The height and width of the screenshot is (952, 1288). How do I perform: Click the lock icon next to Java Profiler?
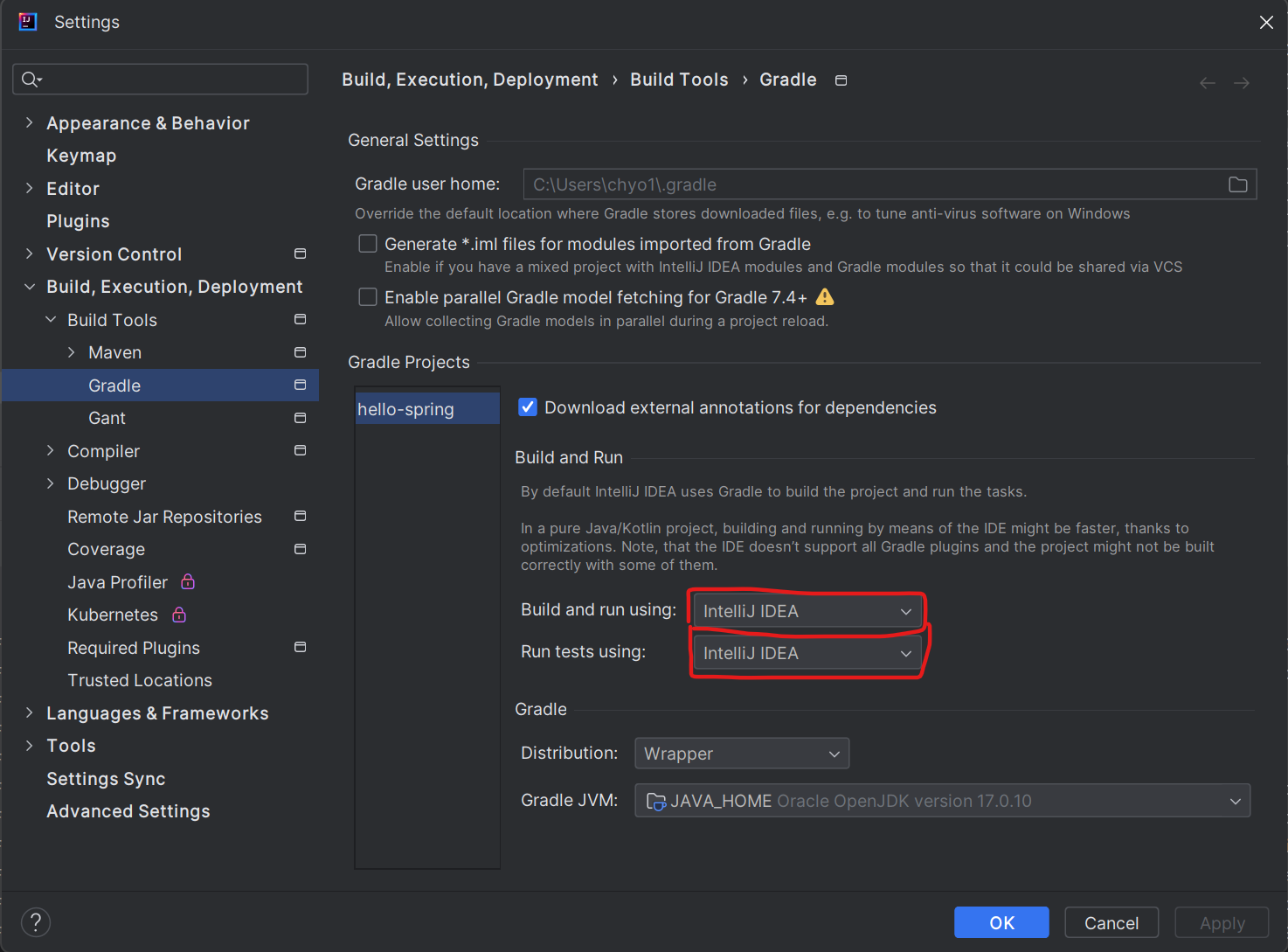coord(188,581)
